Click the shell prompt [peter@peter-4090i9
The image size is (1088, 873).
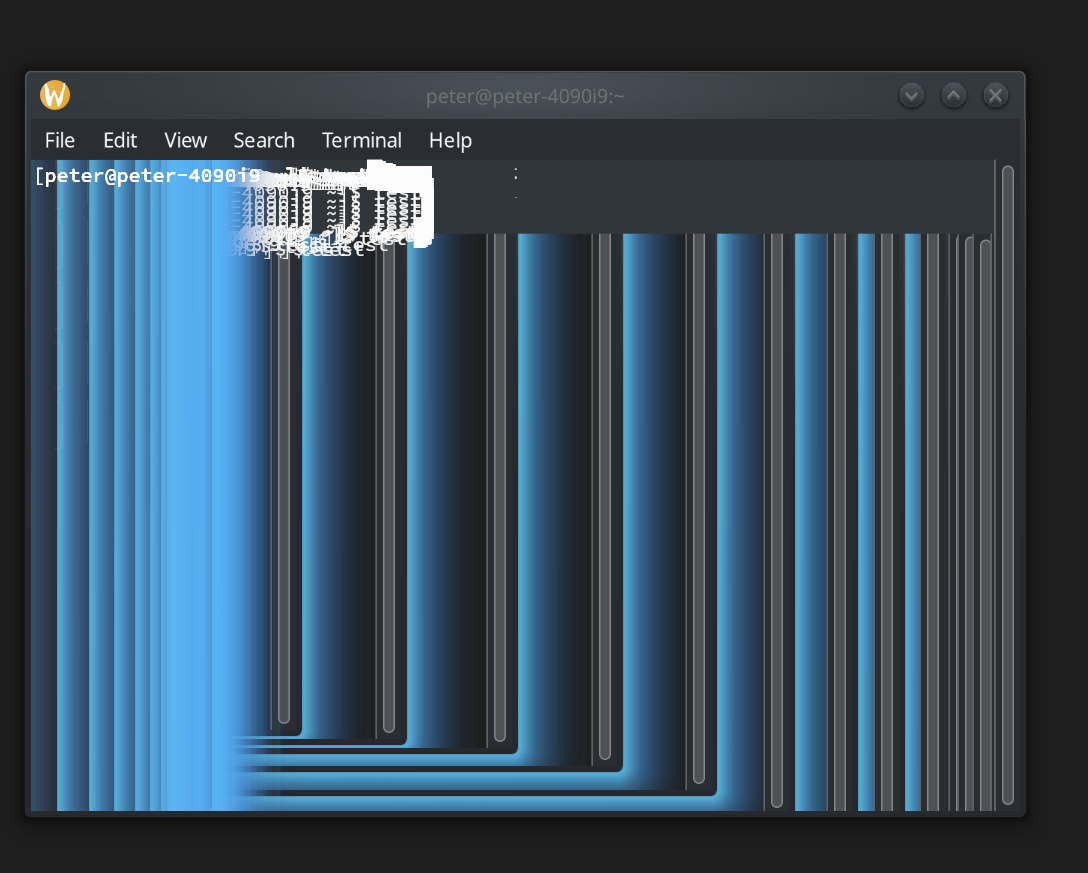(x=146, y=175)
